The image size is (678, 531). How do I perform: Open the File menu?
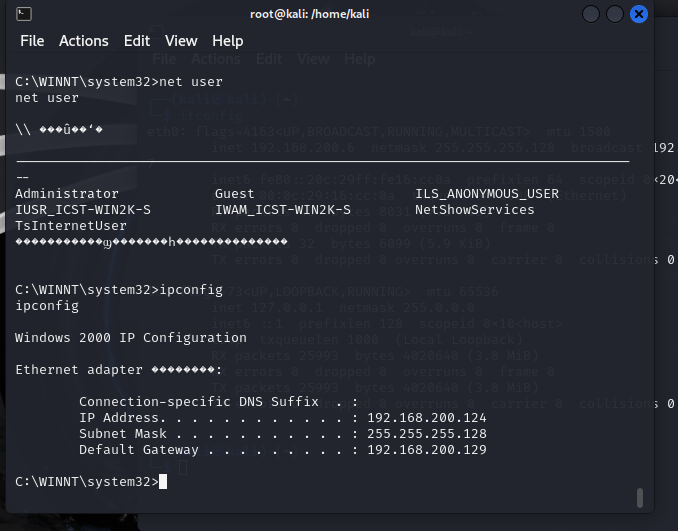tap(32, 41)
